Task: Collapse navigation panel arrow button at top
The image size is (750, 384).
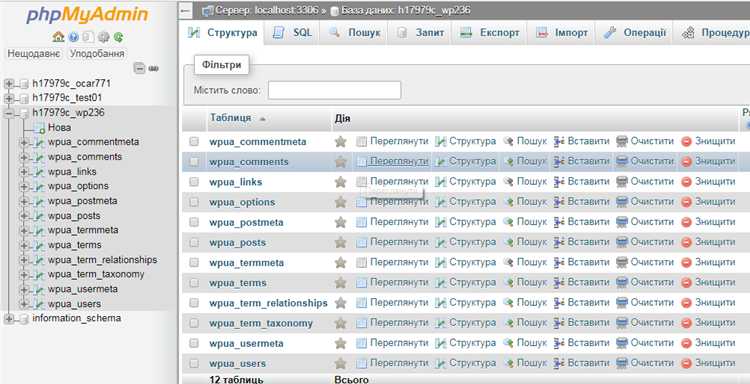Action: [x=186, y=11]
